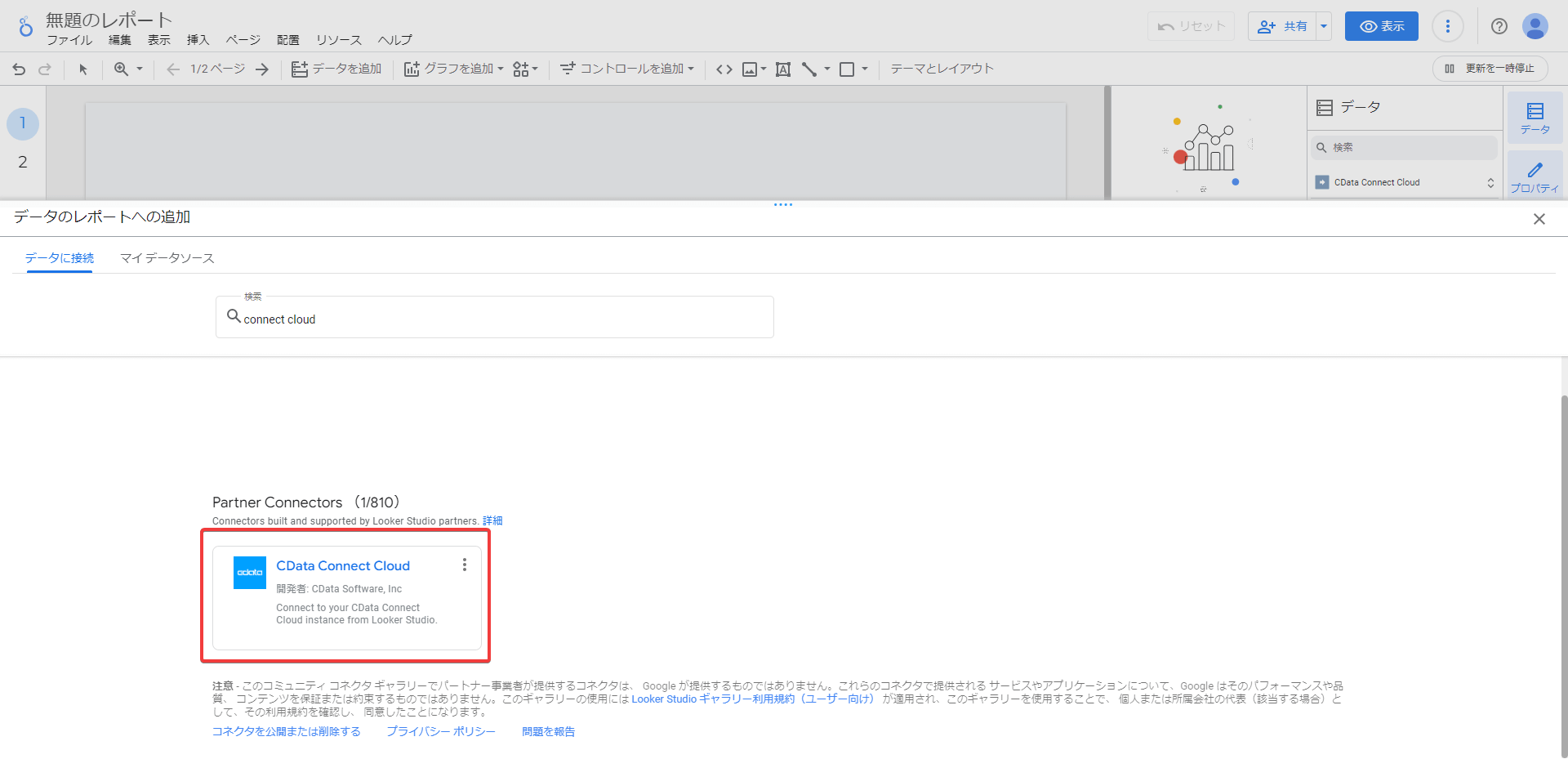Screen dimensions: 1568x759
Task: Open the 編集 menu
Action: (x=120, y=40)
